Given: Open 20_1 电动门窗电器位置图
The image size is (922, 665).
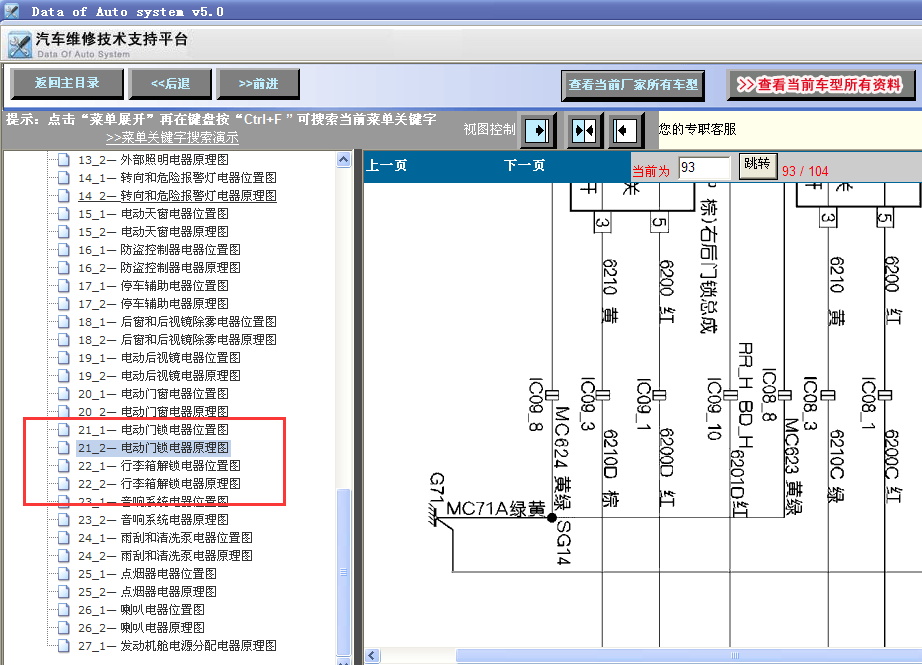Looking at the screenshot, I should click(x=153, y=393).
